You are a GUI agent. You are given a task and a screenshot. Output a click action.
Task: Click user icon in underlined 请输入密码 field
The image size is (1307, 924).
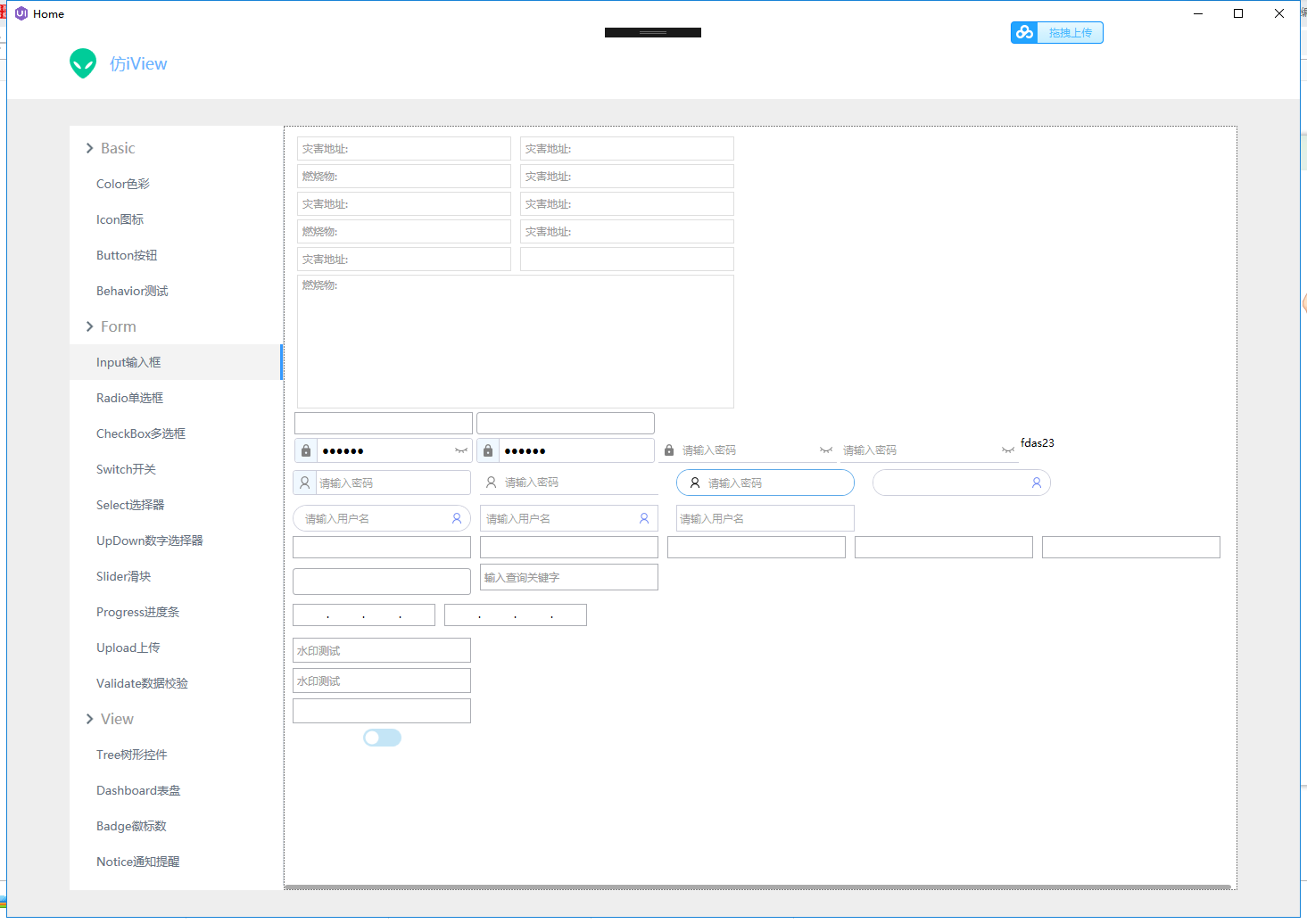(491, 483)
